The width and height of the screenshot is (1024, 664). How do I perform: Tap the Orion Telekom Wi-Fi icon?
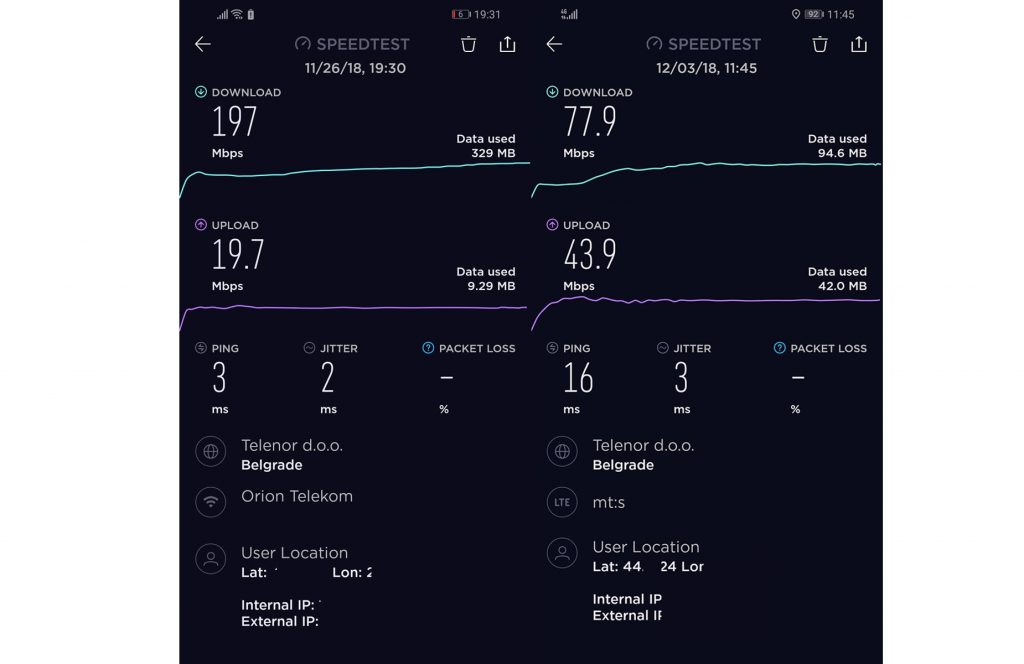pos(210,502)
